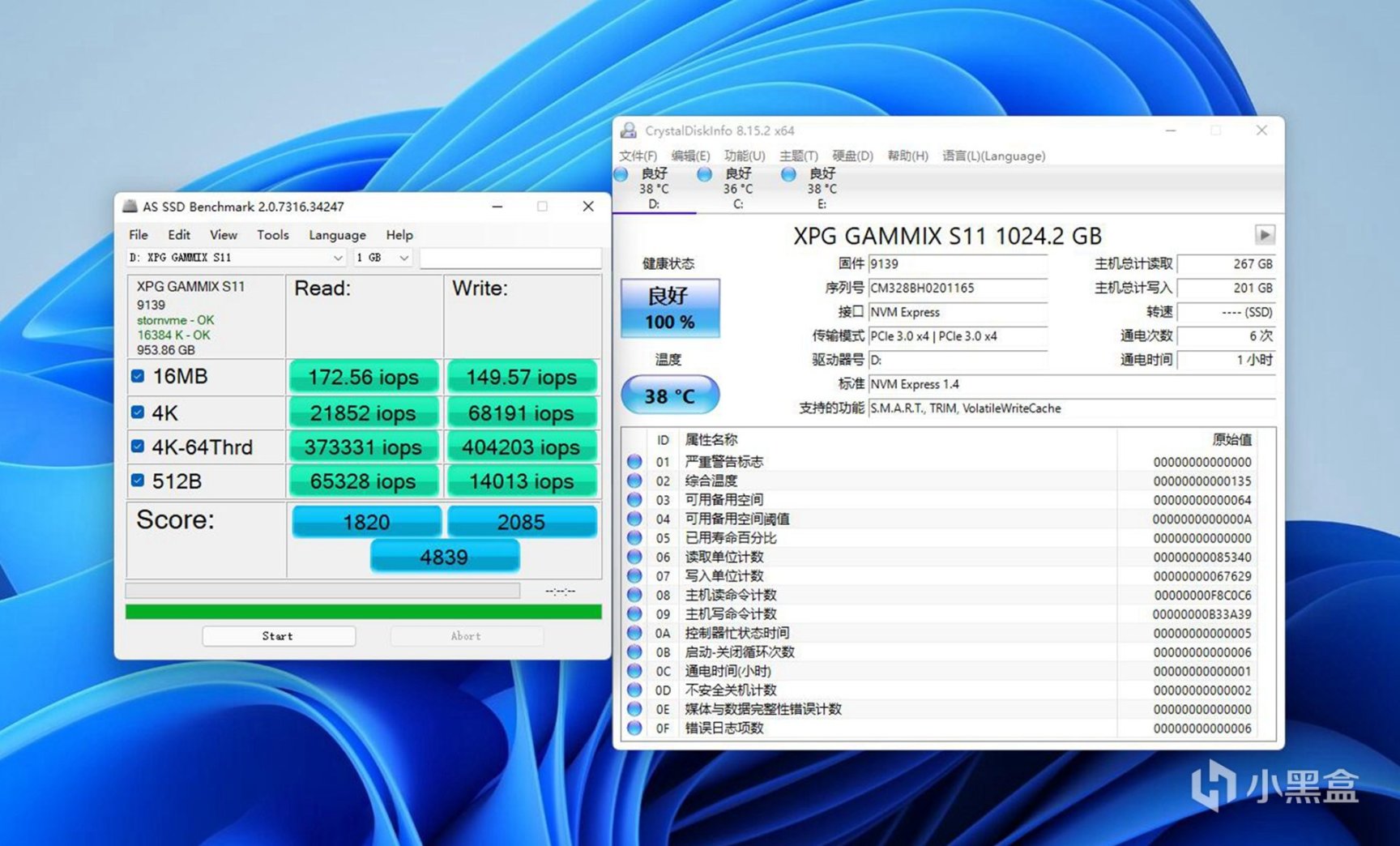Click the Abort button
Image resolution: width=1400 pixels, height=846 pixels.
pos(466,636)
